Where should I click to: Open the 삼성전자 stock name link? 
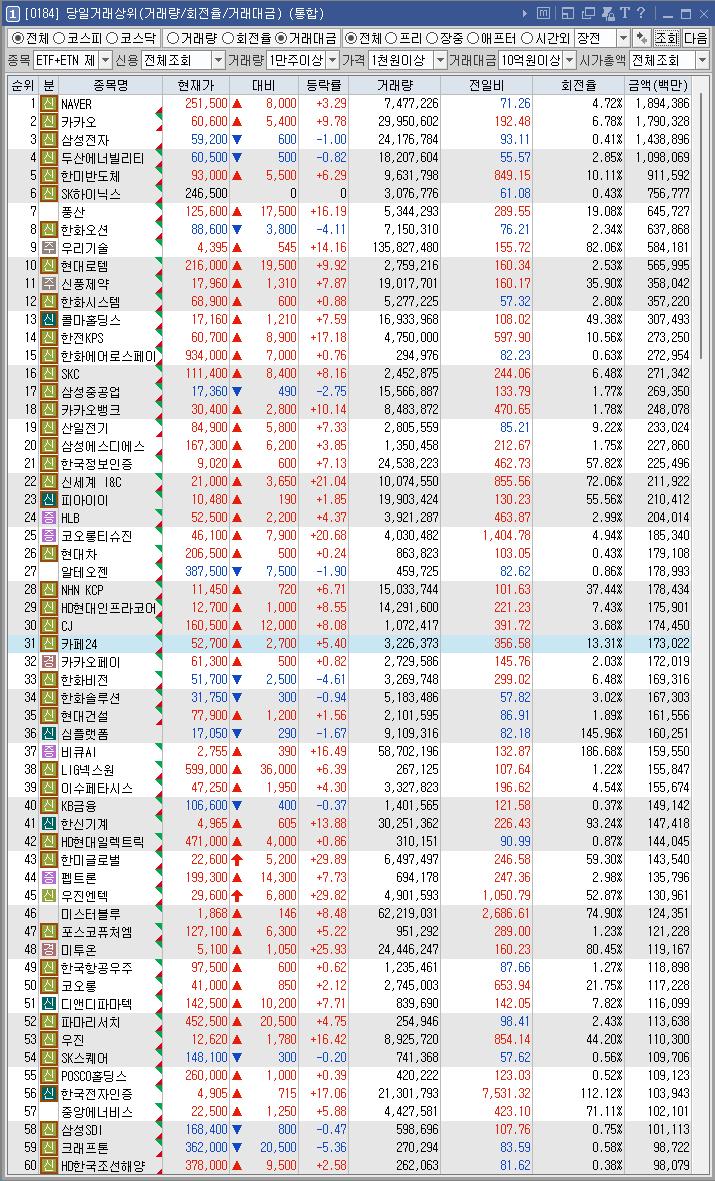85,140
